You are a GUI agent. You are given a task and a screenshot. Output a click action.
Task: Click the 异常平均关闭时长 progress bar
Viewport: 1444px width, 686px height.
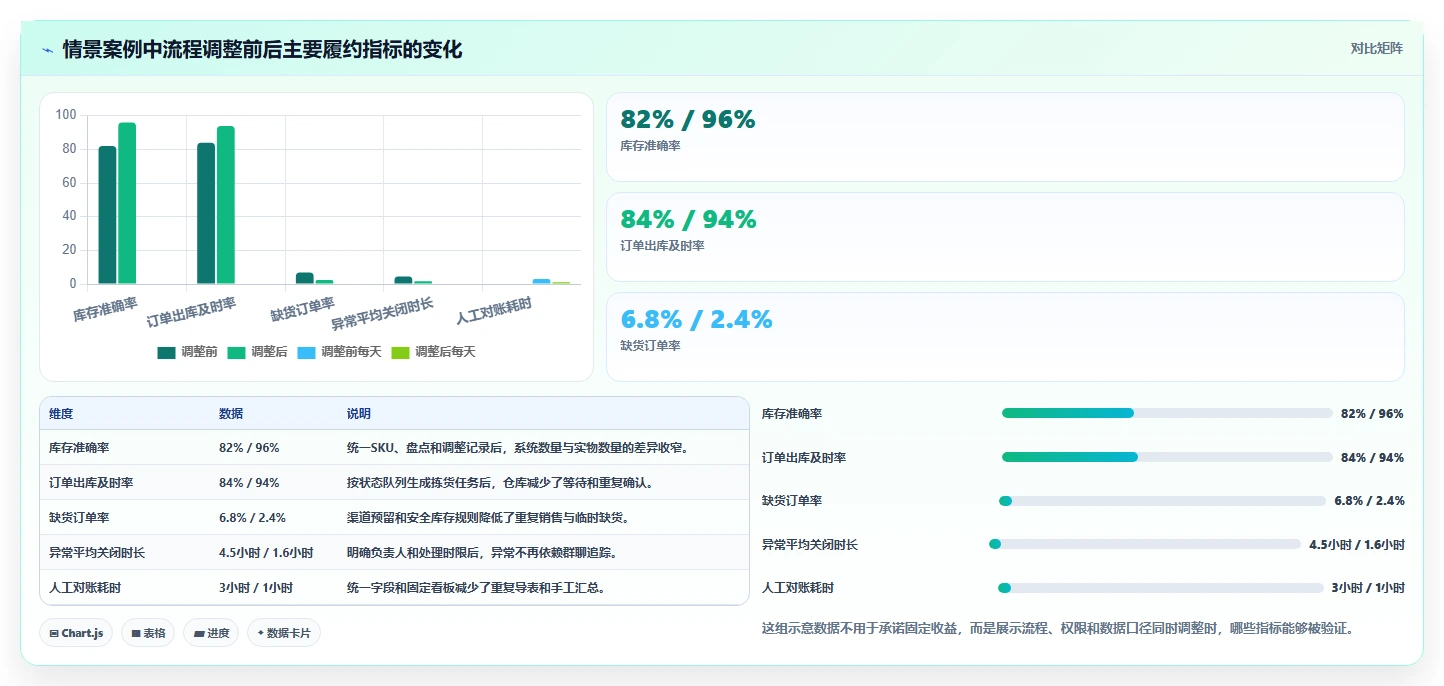click(1145, 544)
